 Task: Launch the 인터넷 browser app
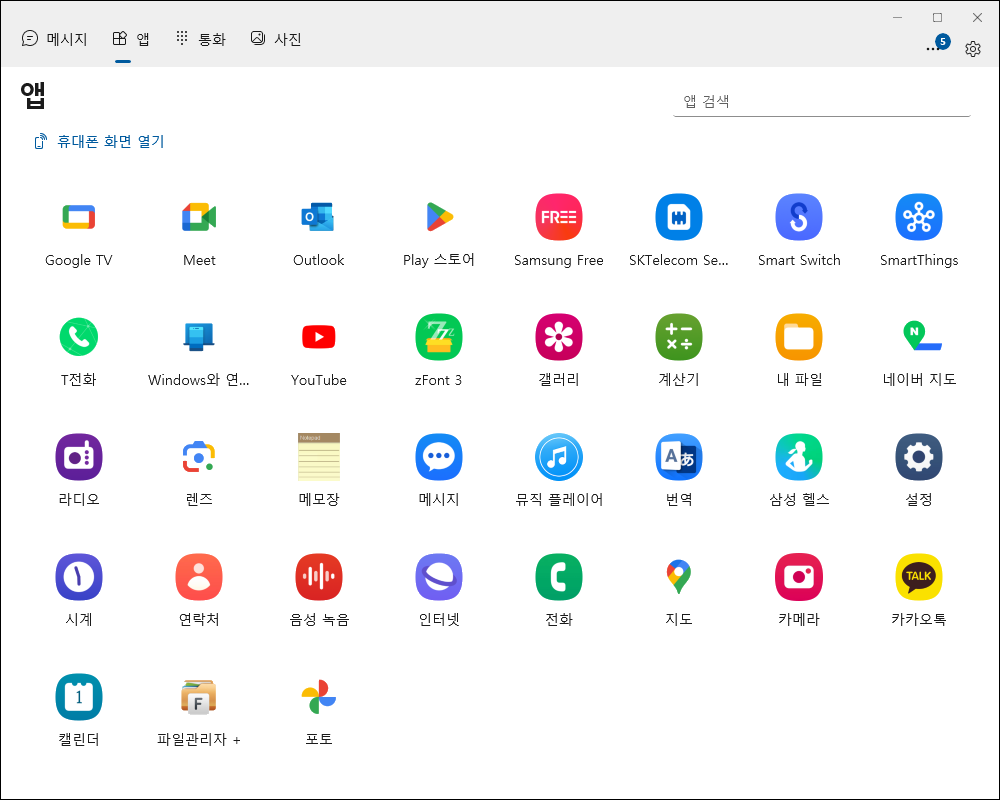[x=439, y=577]
